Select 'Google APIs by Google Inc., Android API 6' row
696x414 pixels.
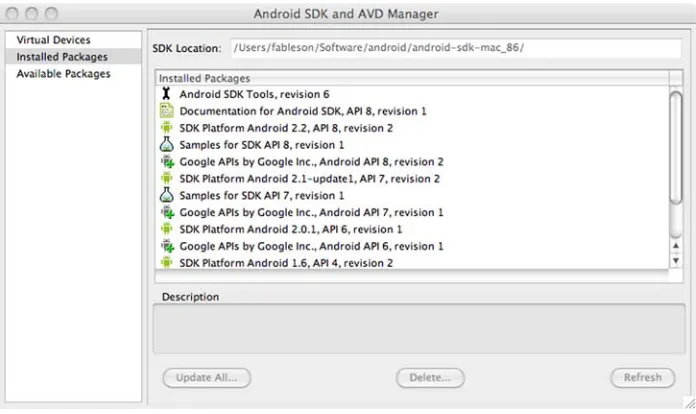click(412, 246)
